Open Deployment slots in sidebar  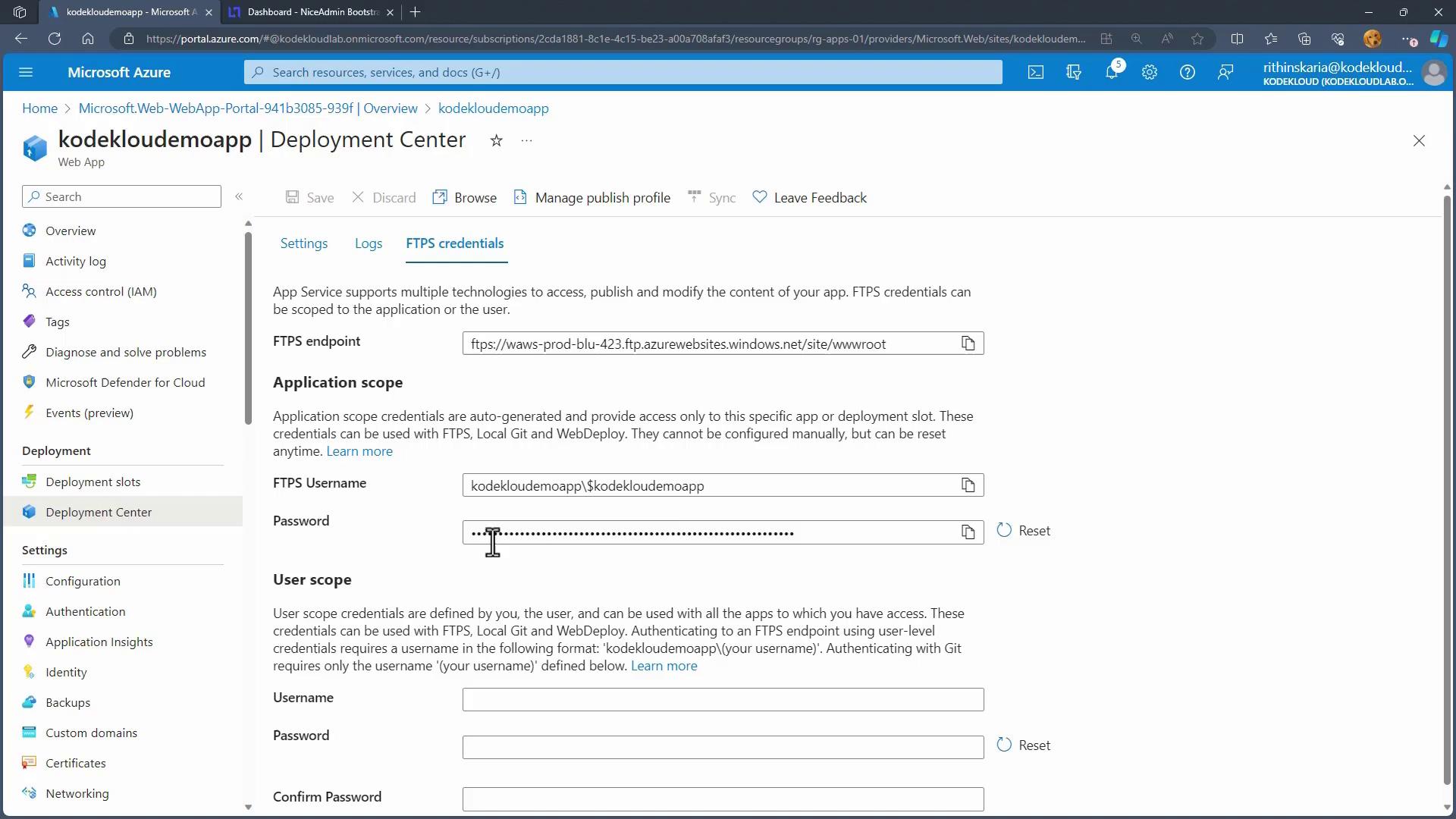coord(93,482)
